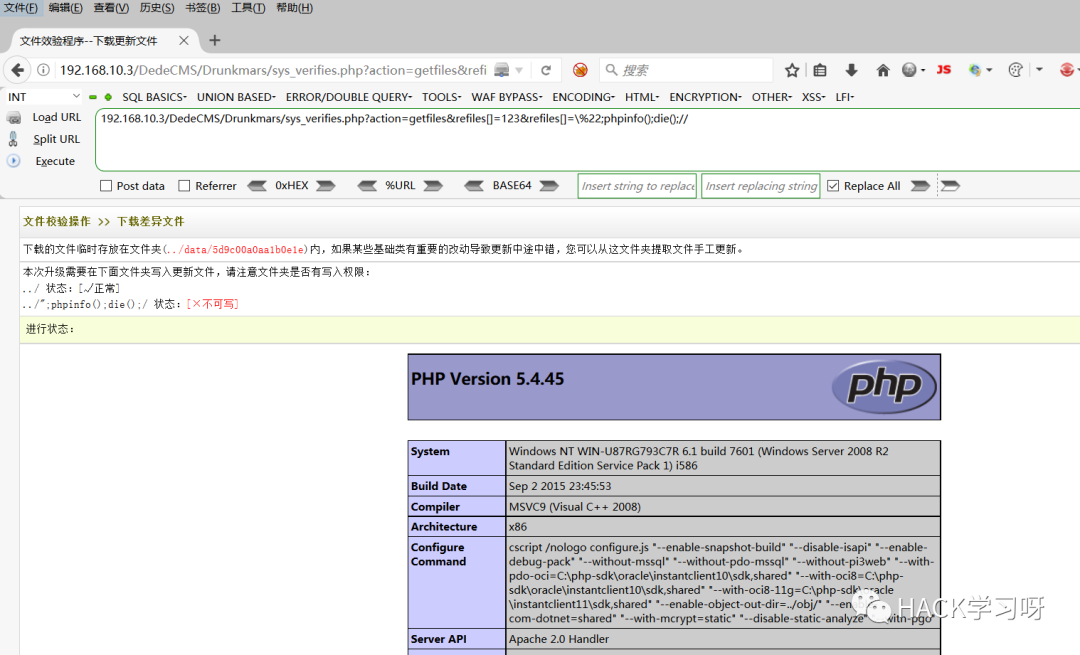This screenshot has height=655, width=1080.
Task: Open the 工具(T) menu
Action: (x=248, y=8)
